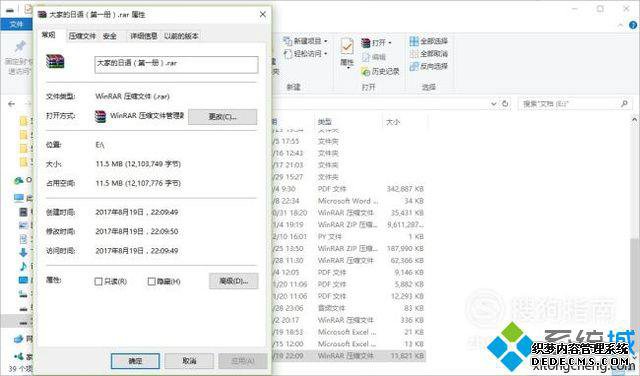Screen dimensions: 640x376
Task: Click the Explorer title bar document icon
Action: [28, 9]
